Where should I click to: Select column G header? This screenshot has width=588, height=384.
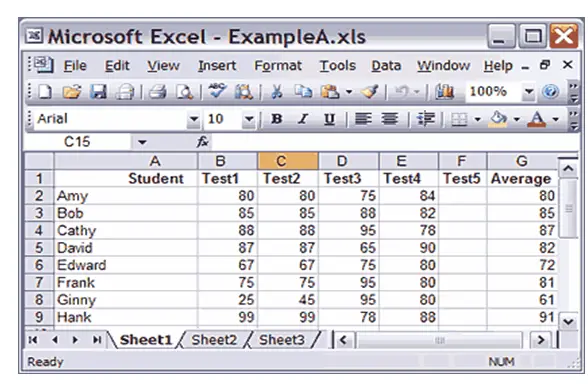coord(522,161)
